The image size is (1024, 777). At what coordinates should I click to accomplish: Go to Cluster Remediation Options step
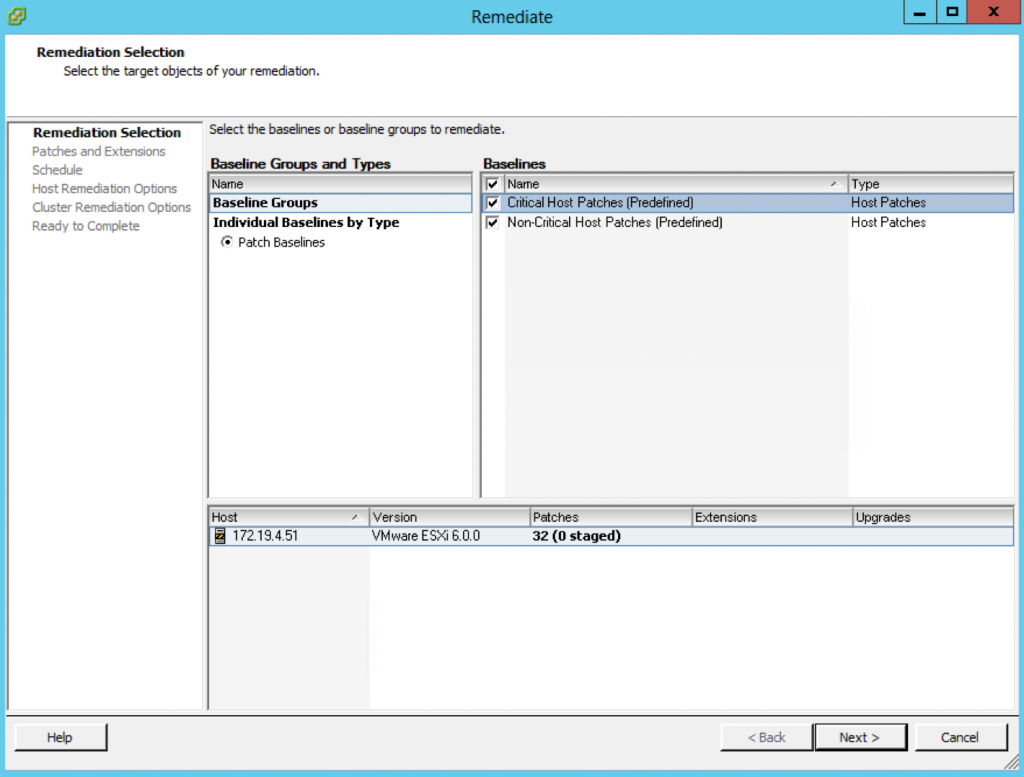(x=112, y=207)
